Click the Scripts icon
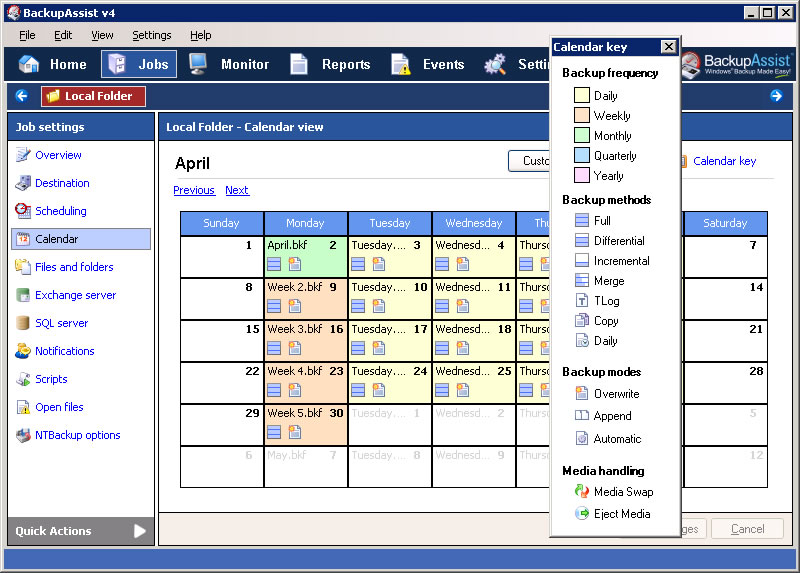The height and width of the screenshot is (573, 800). 23,379
